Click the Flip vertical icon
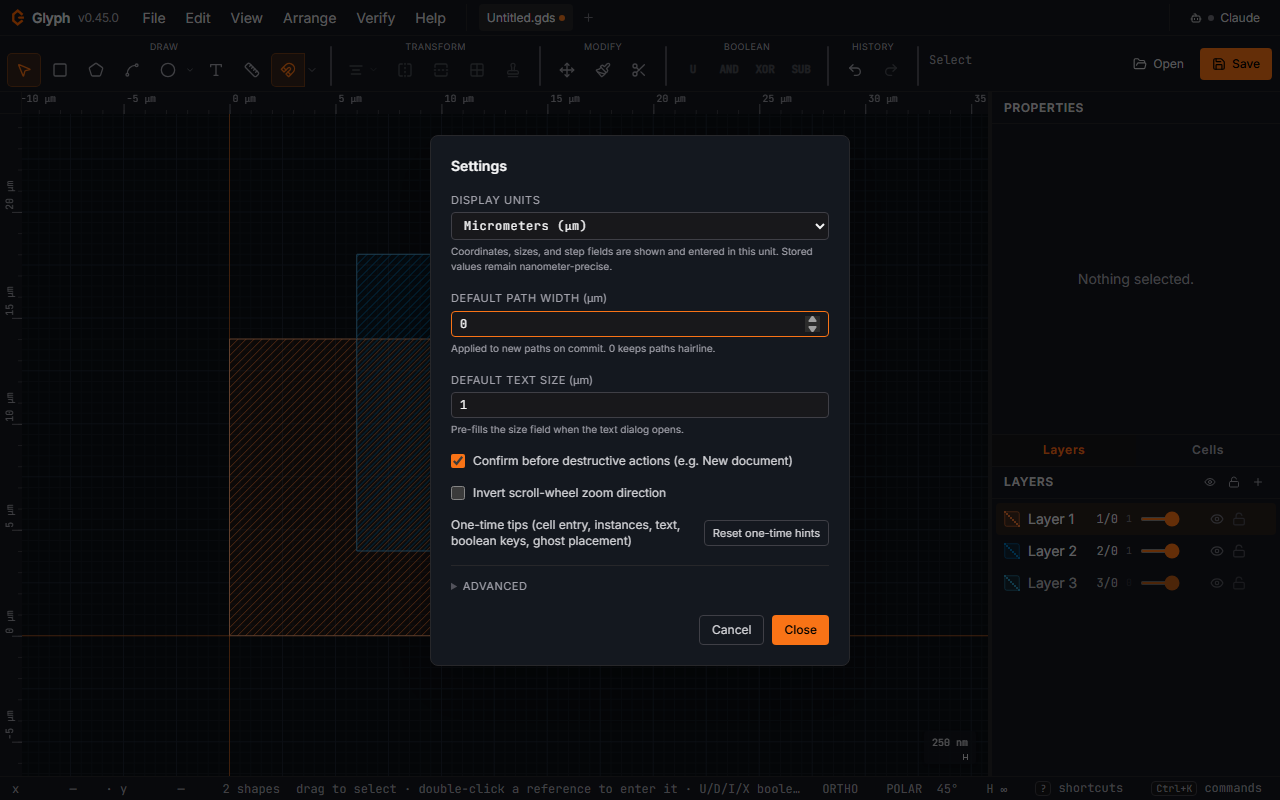This screenshot has width=1280, height=800. coord(441,70)
